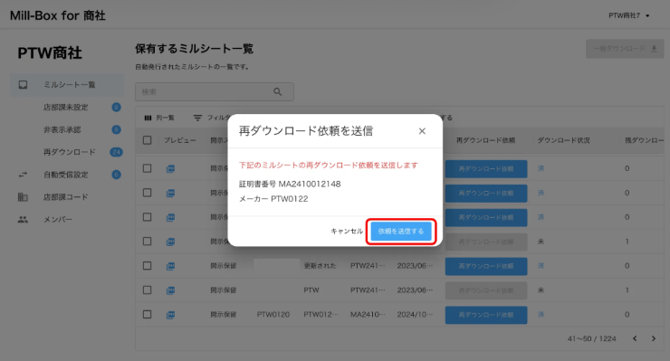Open ミルシート一覧 in the sidebar
The height and width of the screenshot is (361, 670).
pos(67,85)
